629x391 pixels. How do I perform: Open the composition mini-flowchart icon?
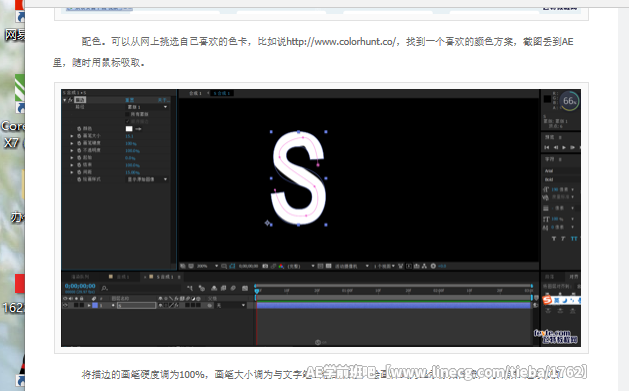190,288
